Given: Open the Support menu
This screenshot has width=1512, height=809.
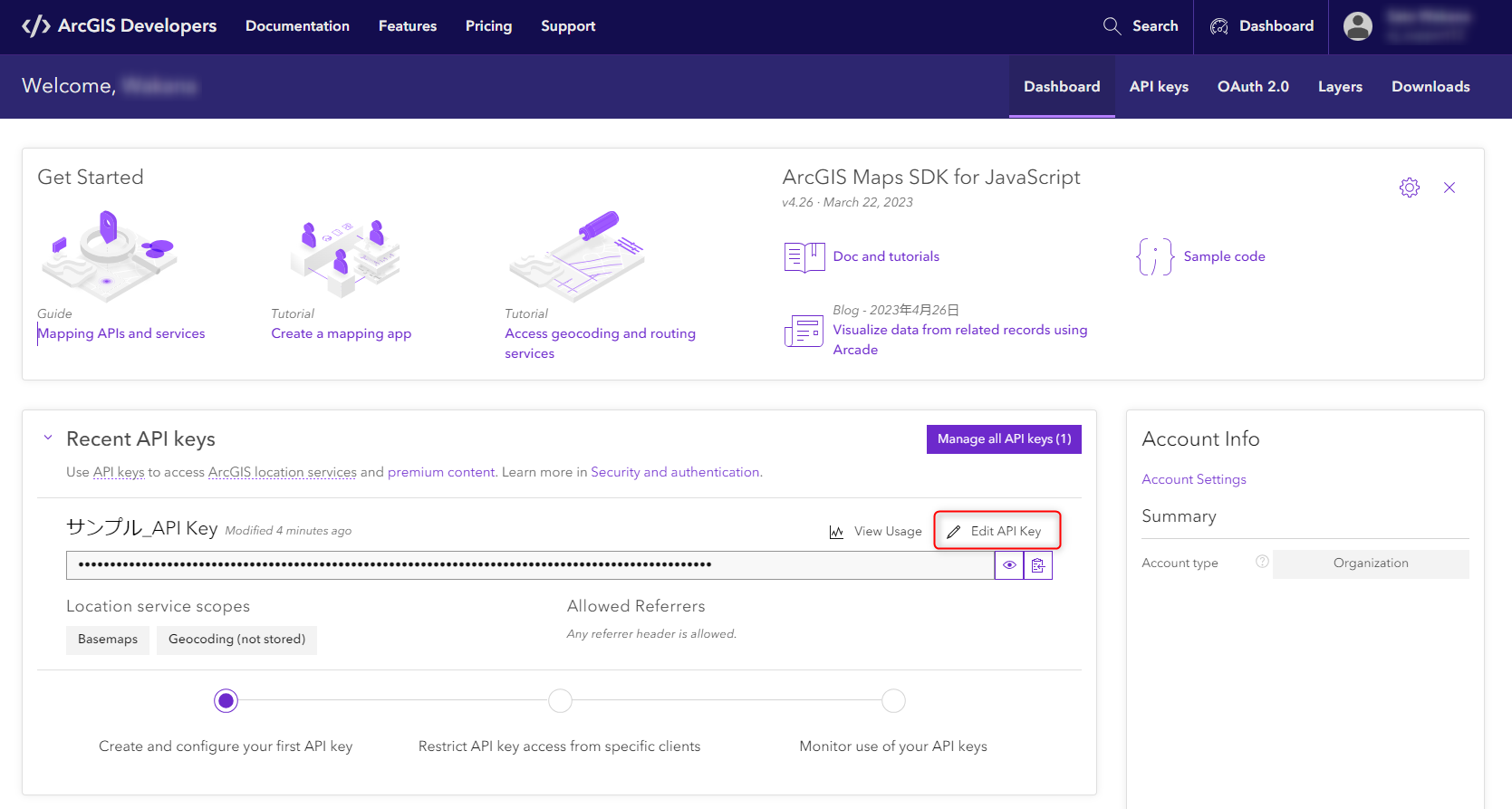Looking at the screenshot, I should click(x=568, y=26).
